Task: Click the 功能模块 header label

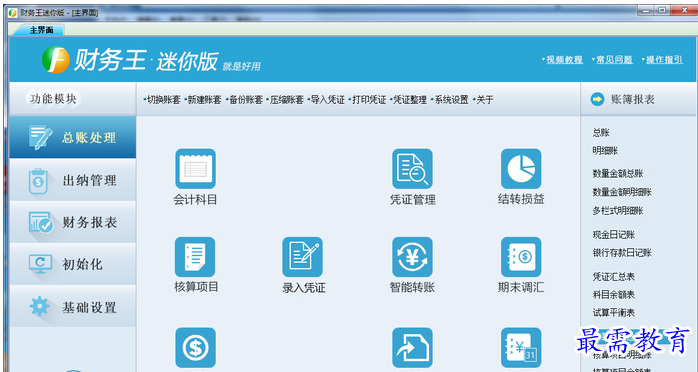Action: pyautogui.click(x=53, y=99)
